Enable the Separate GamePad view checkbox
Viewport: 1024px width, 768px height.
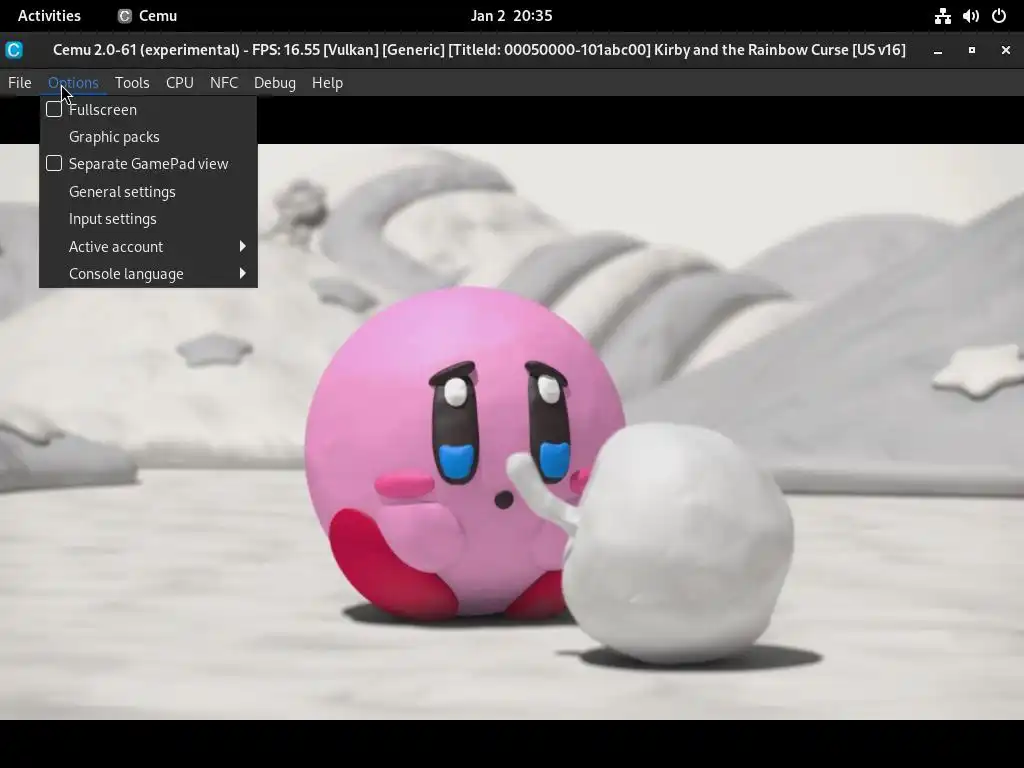54,163
